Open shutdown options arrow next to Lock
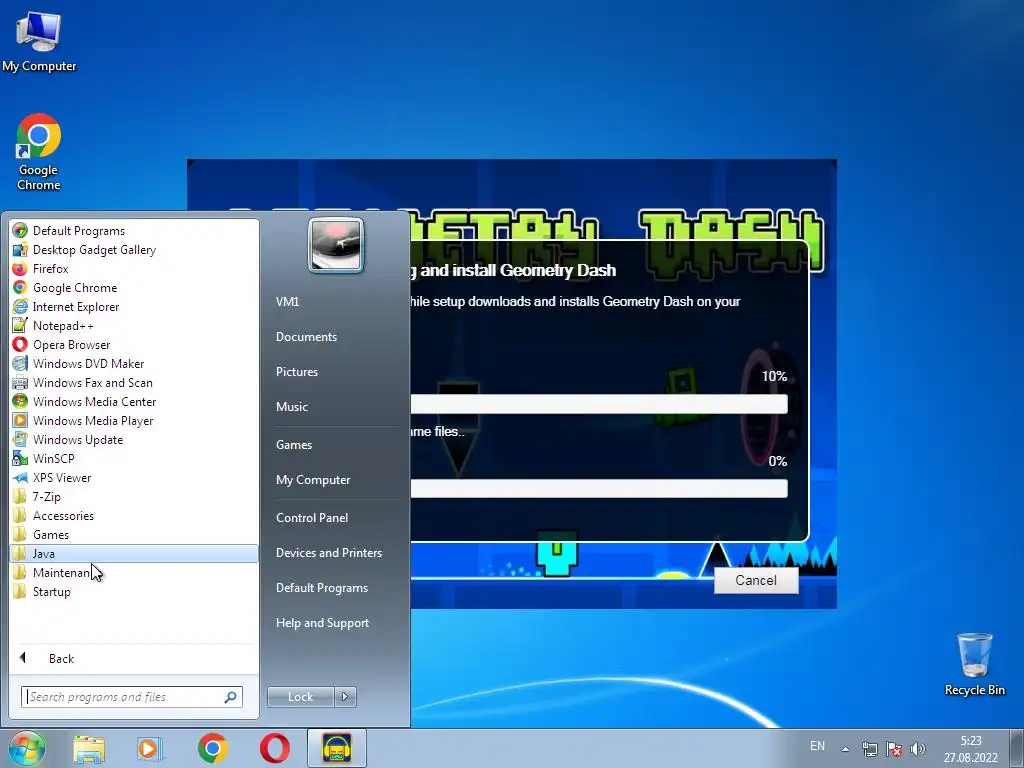 pos(345,697)
